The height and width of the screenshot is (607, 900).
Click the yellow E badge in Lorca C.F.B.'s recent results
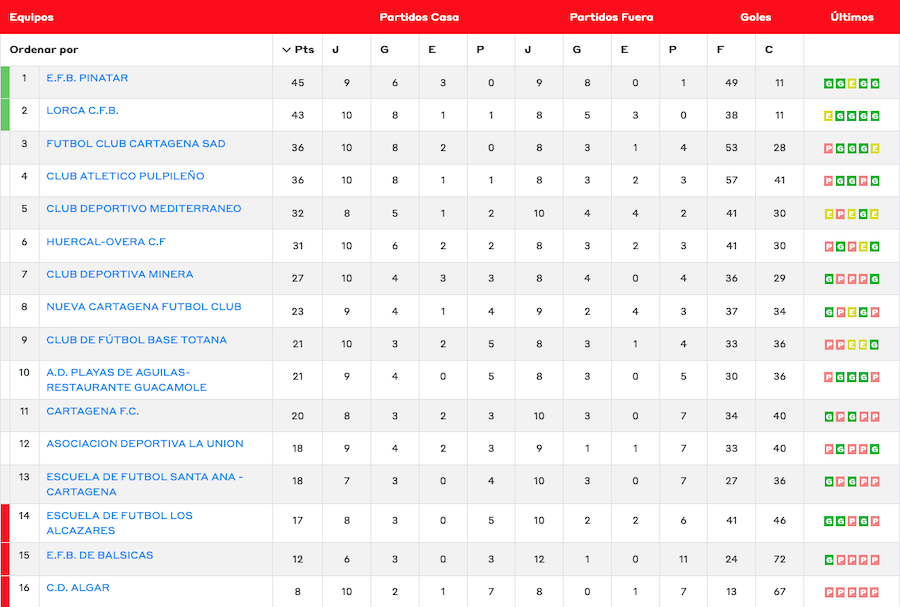(828, 116)
